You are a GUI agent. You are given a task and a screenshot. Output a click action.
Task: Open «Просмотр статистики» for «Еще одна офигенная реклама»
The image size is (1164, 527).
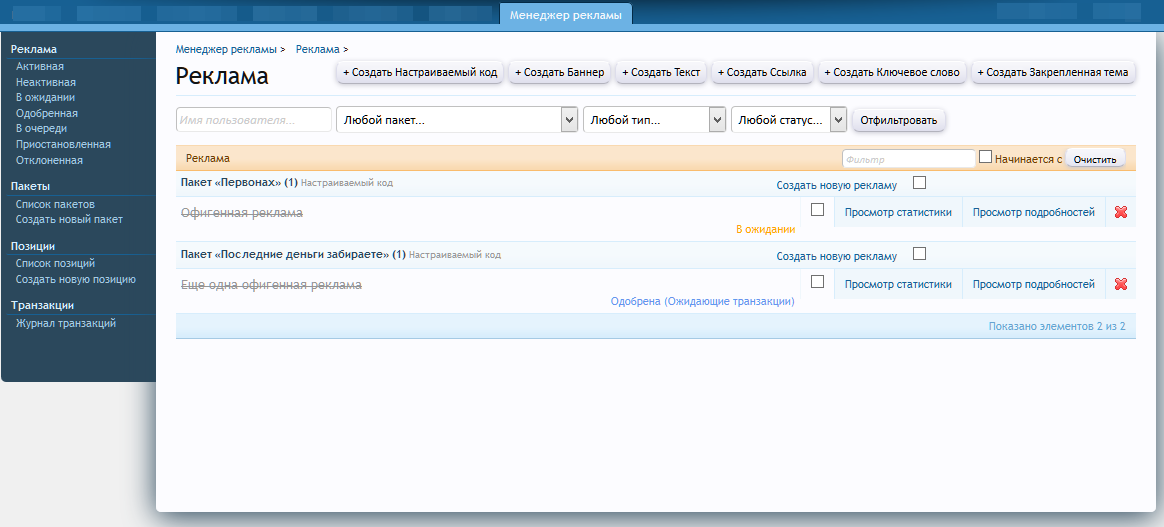point(898,284)
